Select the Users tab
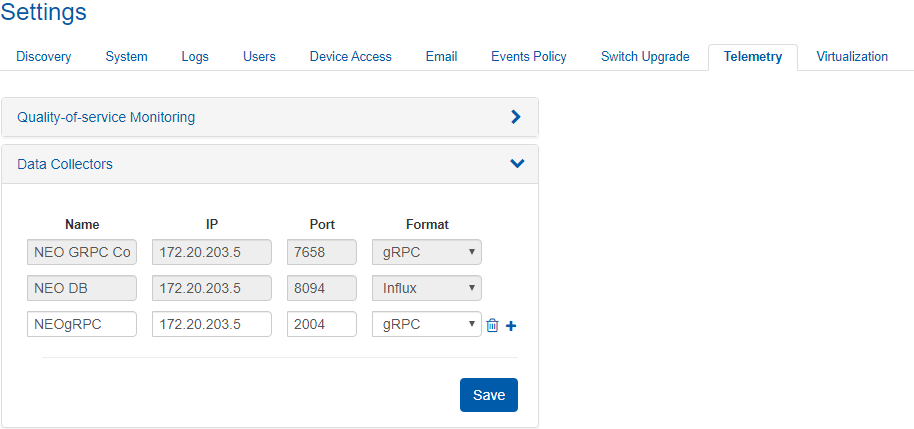 click(259, 57)
